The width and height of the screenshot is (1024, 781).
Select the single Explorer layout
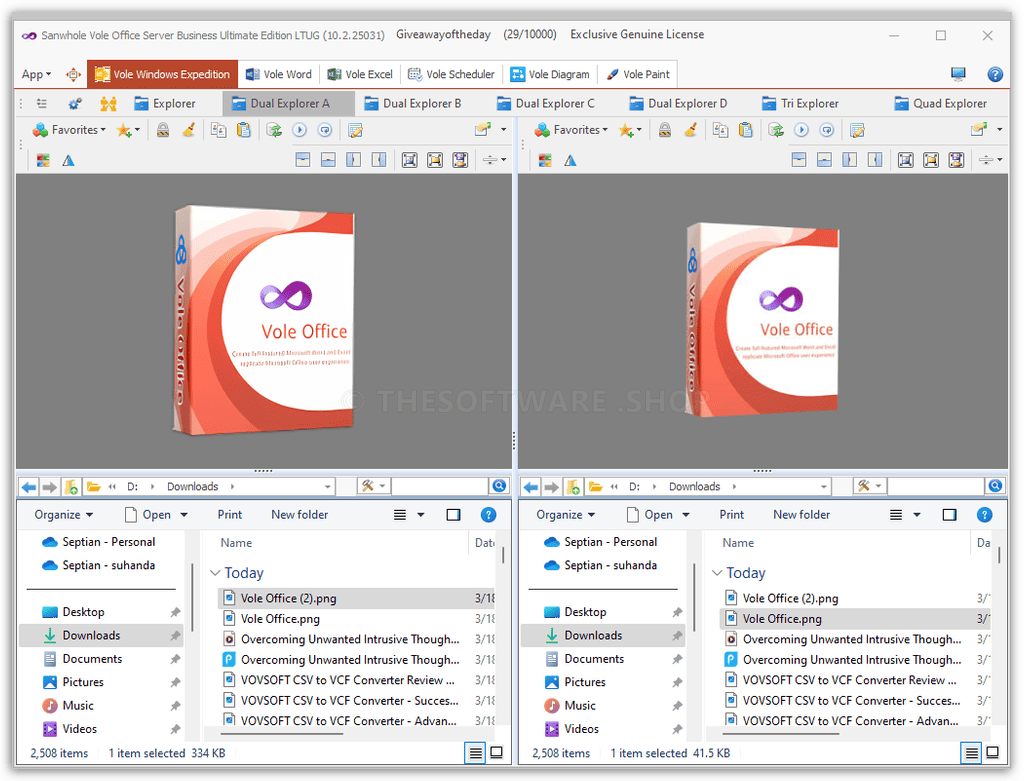[165, 103]
